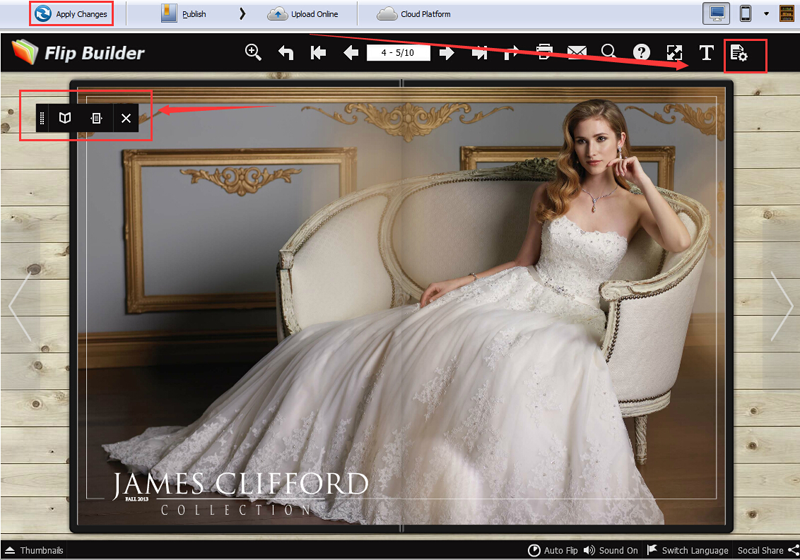The height and width of the screenshot is (560, 800).
Task: Flip to next page with right edge arrow
Action: [x=782, y=306]
